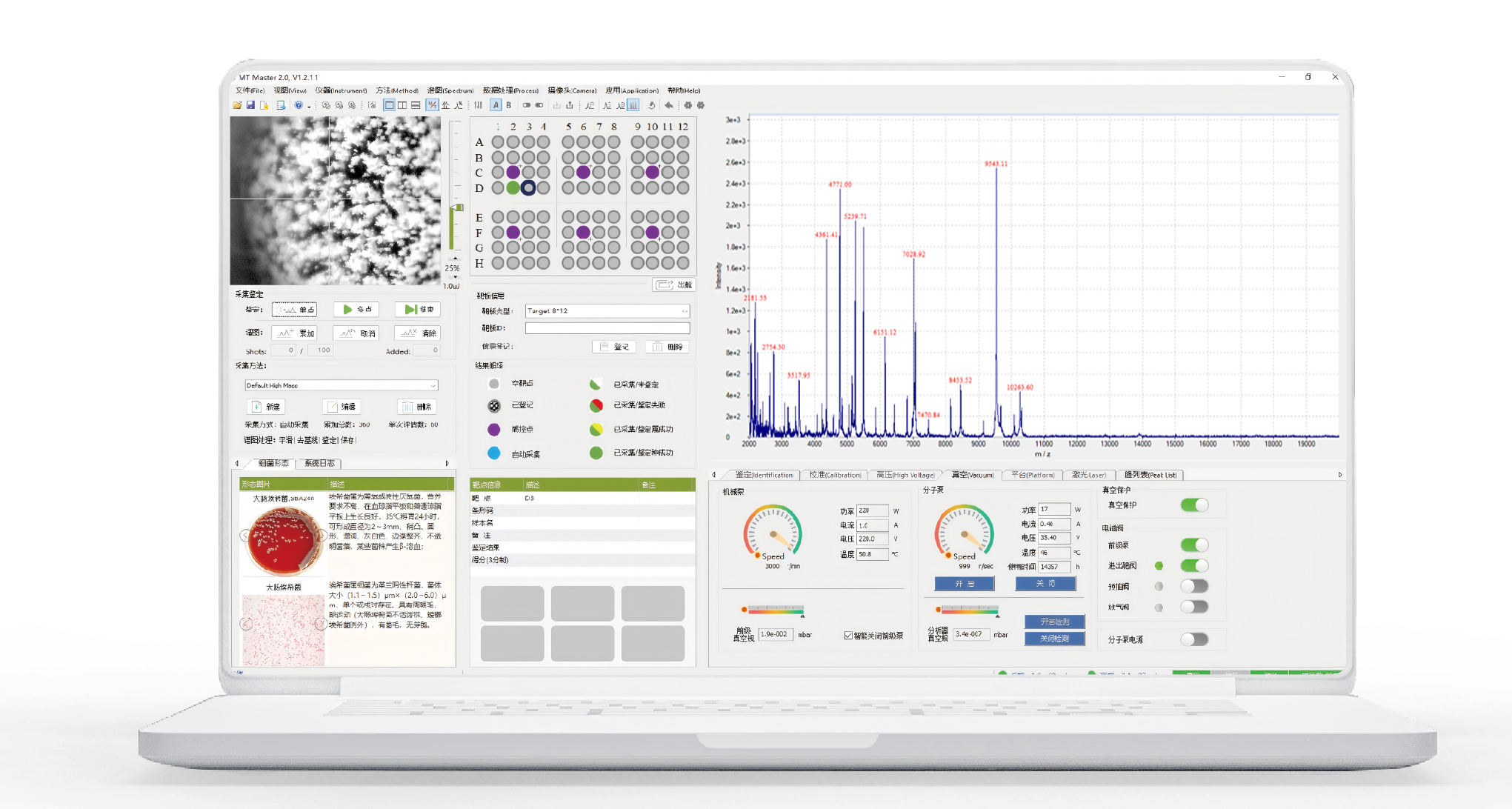Click the undo back-arrow toolbar icon

coord(669,105)
